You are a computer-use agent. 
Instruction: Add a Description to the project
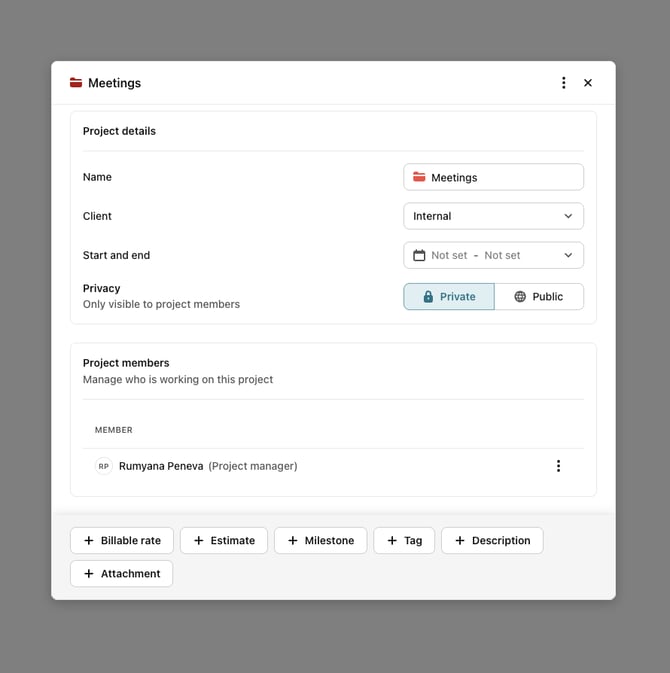point(492,541)
